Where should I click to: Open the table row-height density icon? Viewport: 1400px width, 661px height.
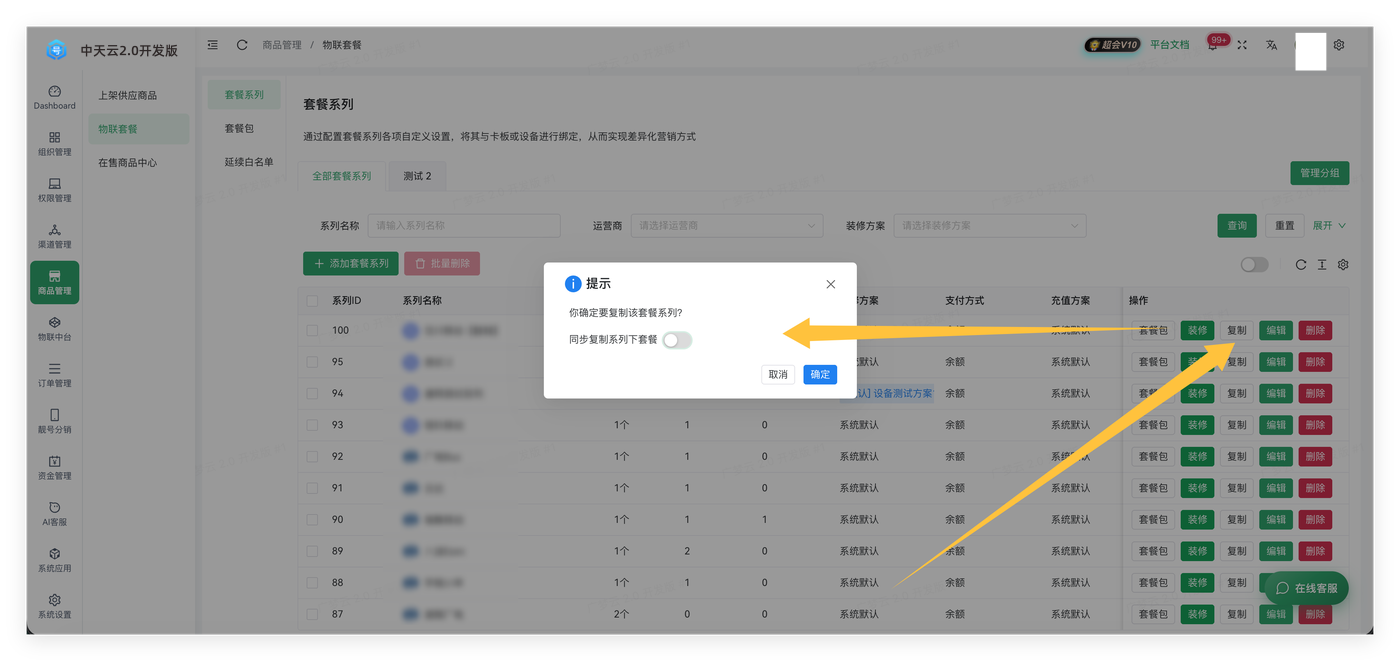pos(1321,265)
